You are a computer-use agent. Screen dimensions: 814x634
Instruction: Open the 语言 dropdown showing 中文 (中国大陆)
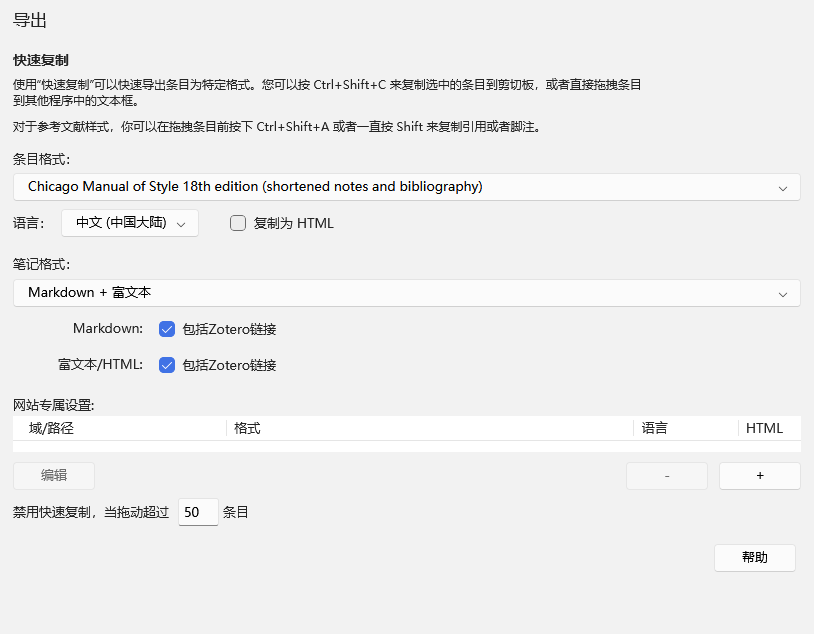click(130, 223)
